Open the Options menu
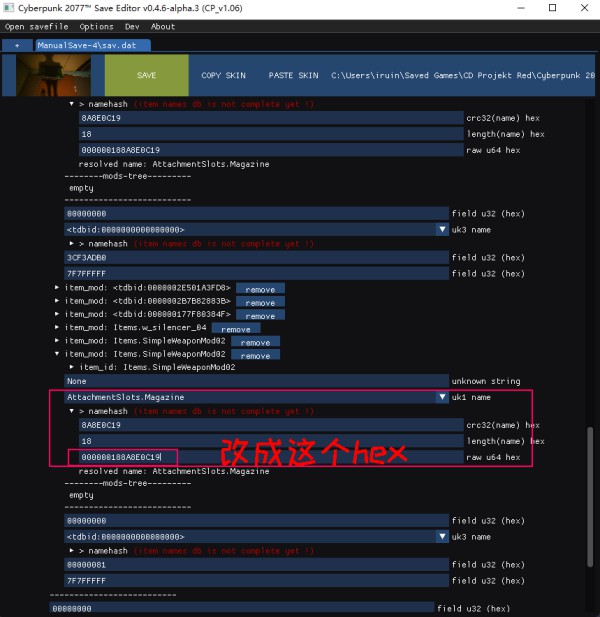The width and height of the screenshot is (600, 617). tap(97, 27)
